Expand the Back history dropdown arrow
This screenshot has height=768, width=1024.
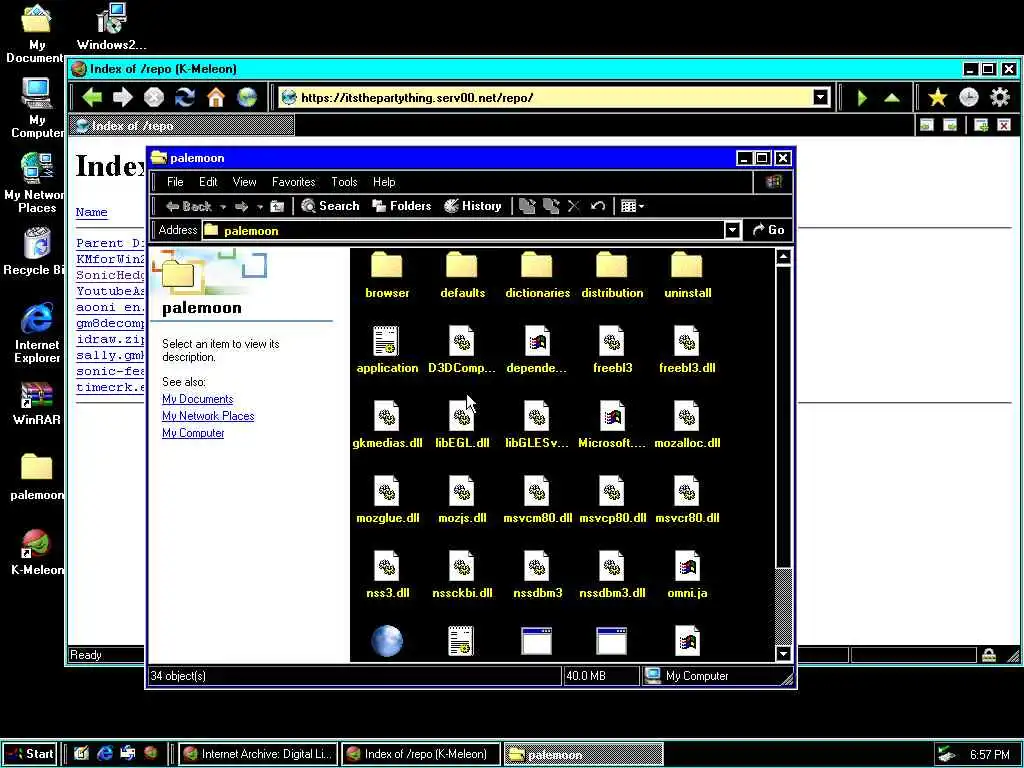click(x=223, y=206)
